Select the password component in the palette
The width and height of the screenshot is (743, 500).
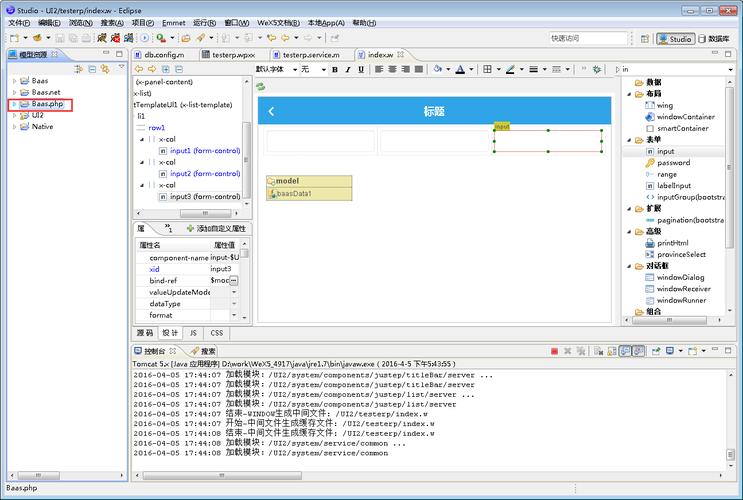click(x=673, y=163)
